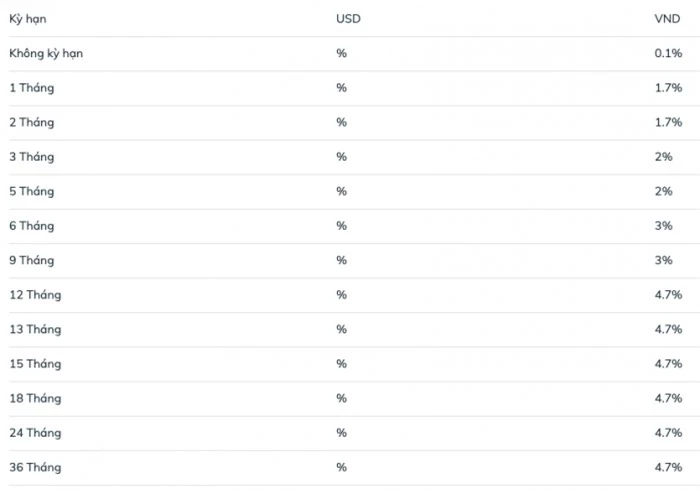700x492 pixels.
Task: Click the 3% VND rate for 9 Tháng
Action: tap(664, 260)
